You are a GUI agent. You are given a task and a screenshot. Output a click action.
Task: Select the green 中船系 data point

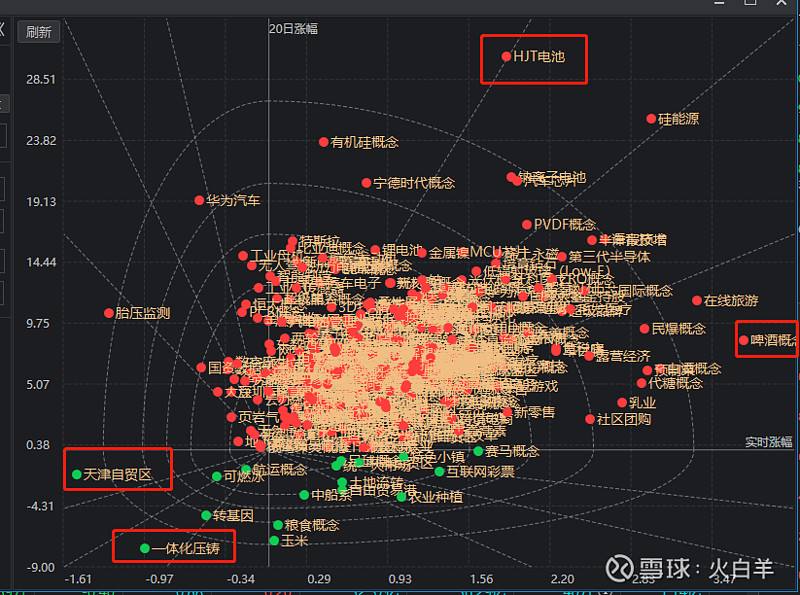(x=304, y=494)
